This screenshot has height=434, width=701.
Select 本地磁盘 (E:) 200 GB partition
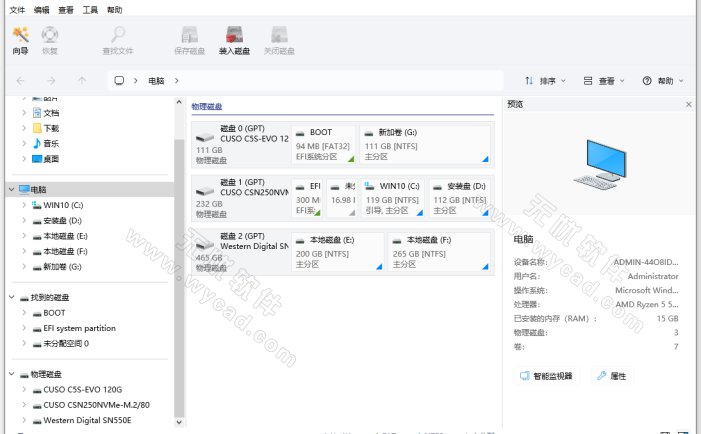(x=338, y=252)
